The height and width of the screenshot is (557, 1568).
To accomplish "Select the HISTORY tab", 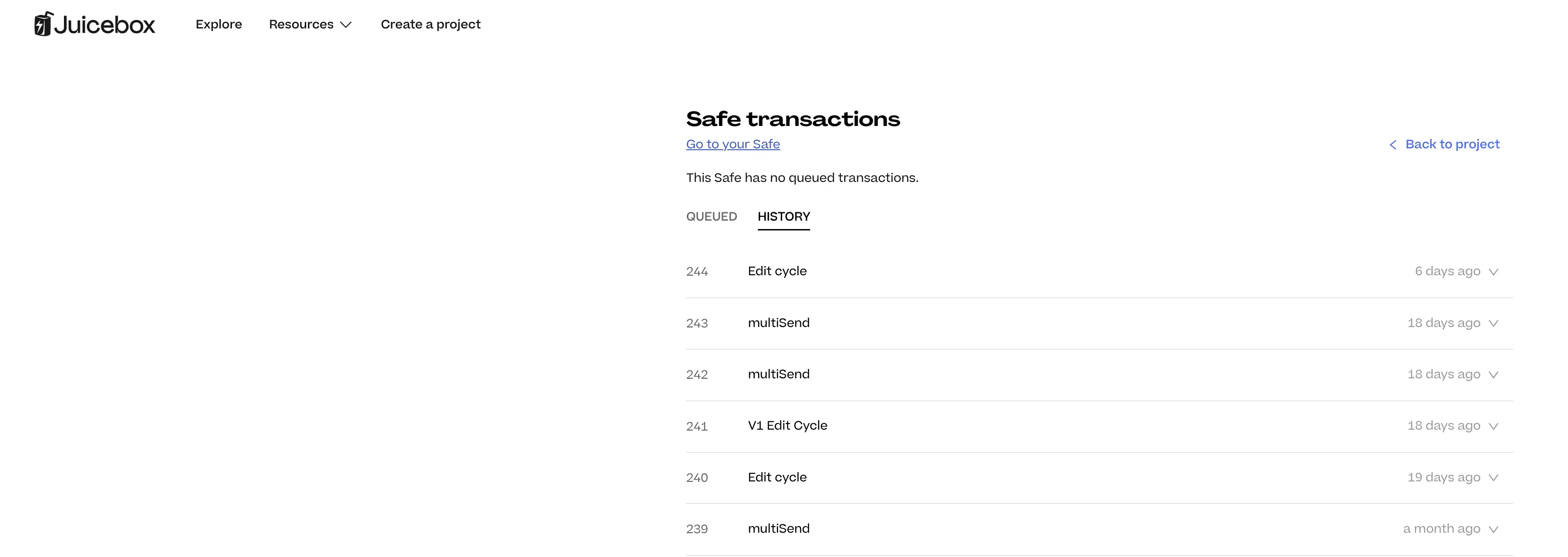I will click(x=784, y=216).
